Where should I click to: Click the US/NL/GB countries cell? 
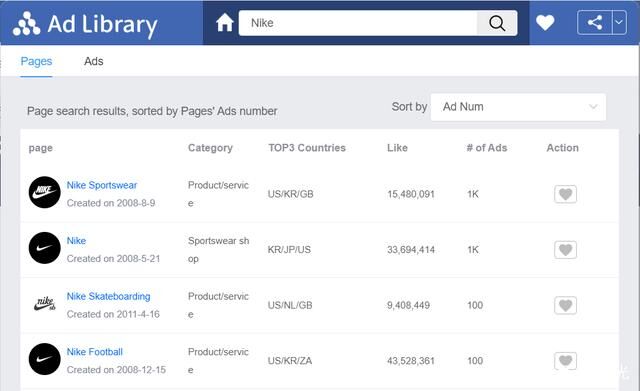[290, 305]
